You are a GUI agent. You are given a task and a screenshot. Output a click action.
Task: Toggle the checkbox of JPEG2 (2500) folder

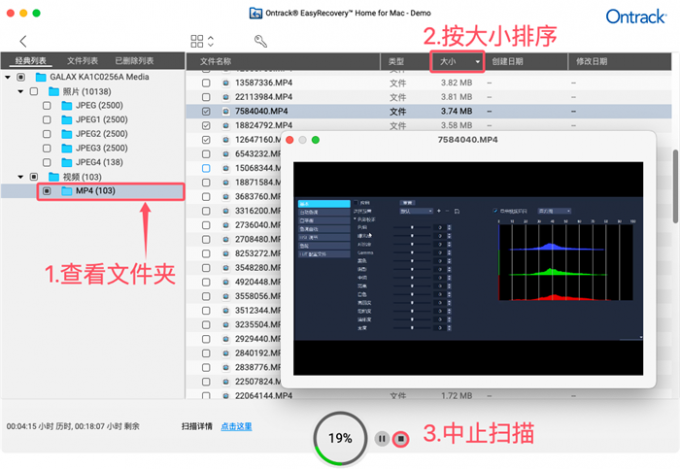pos(47,134)
